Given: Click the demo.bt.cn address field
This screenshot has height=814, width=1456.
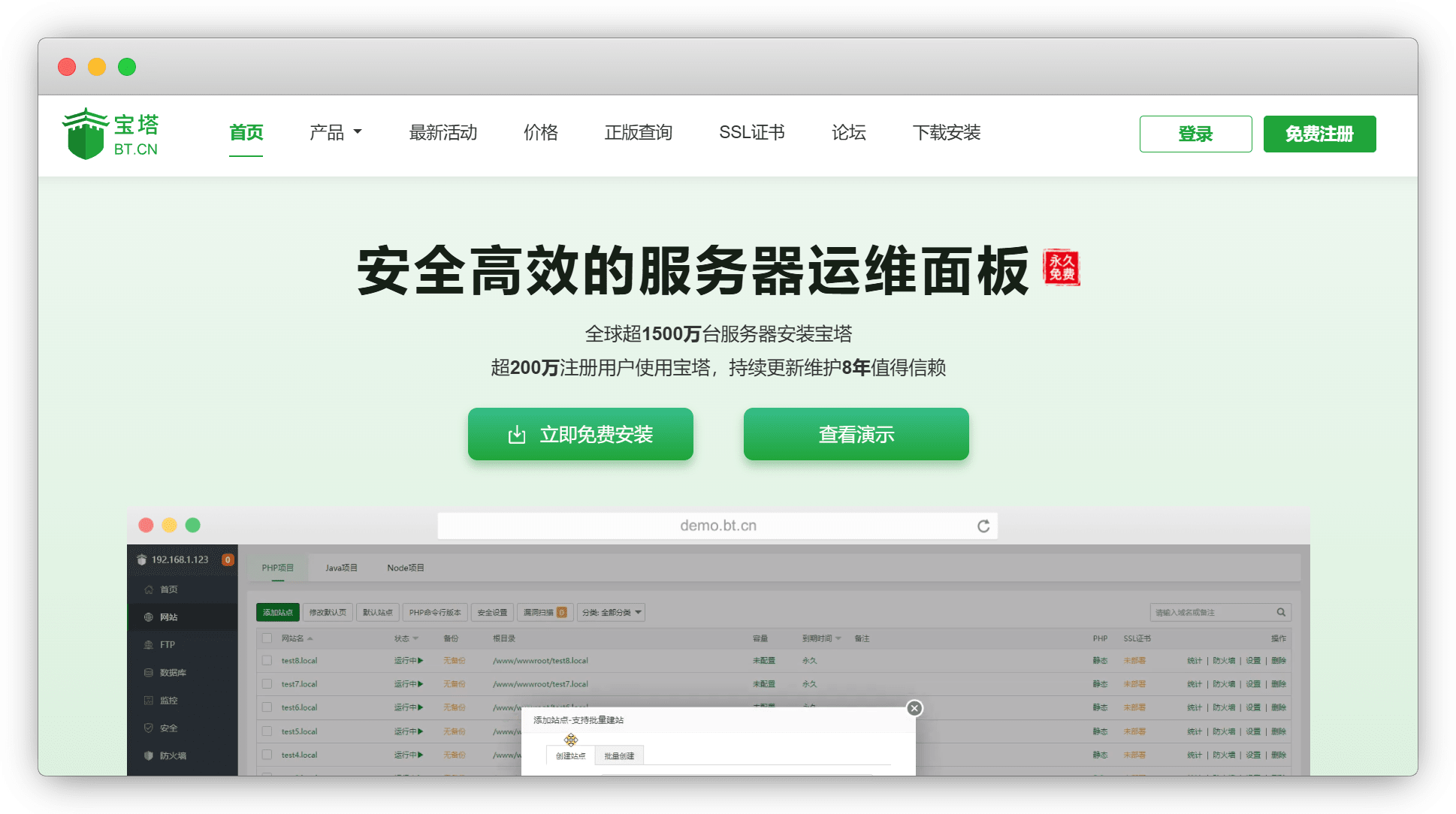Looking at the screenshot, I should point(717,526).
